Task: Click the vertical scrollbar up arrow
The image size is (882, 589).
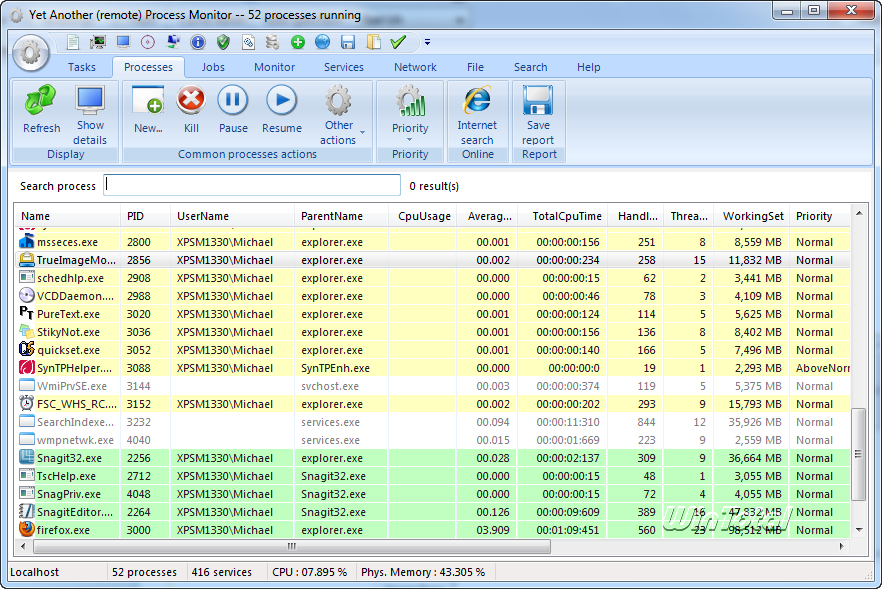Action: coord(859,213)
